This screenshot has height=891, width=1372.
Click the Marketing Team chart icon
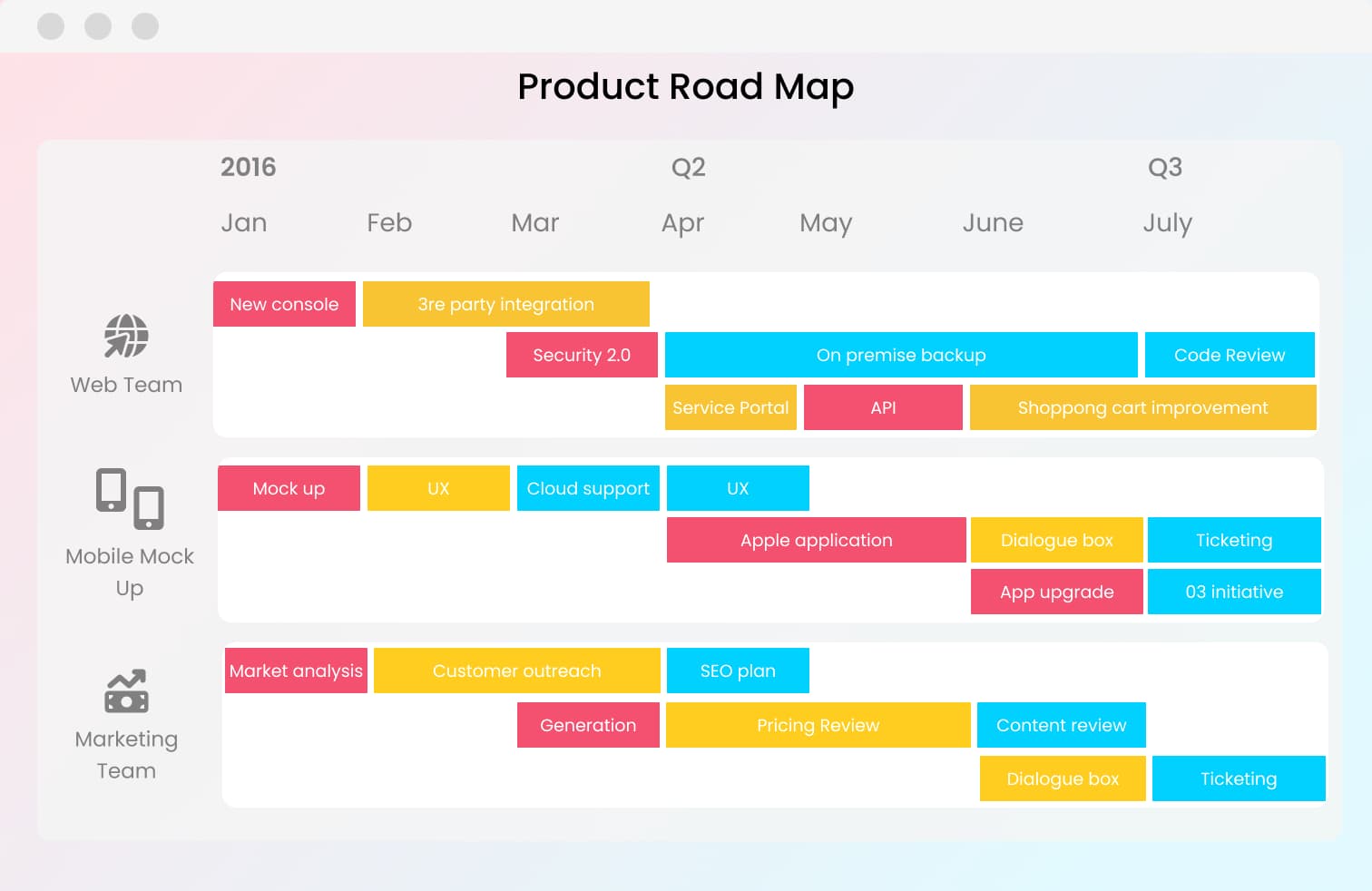click(126, 691)
